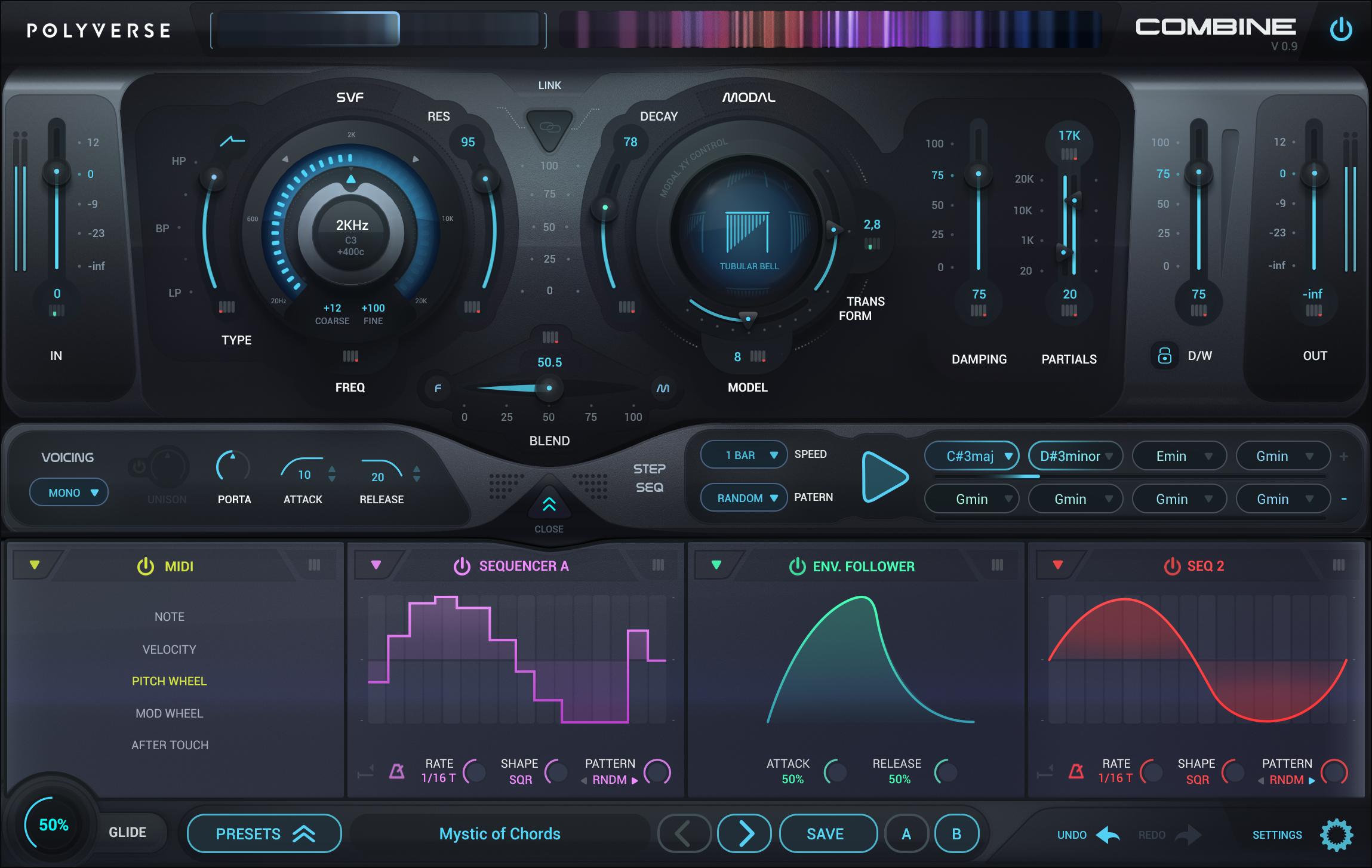1372x868 pixels.
Task: Click the 2KHz frequency knob center
Action: point(351,233)
